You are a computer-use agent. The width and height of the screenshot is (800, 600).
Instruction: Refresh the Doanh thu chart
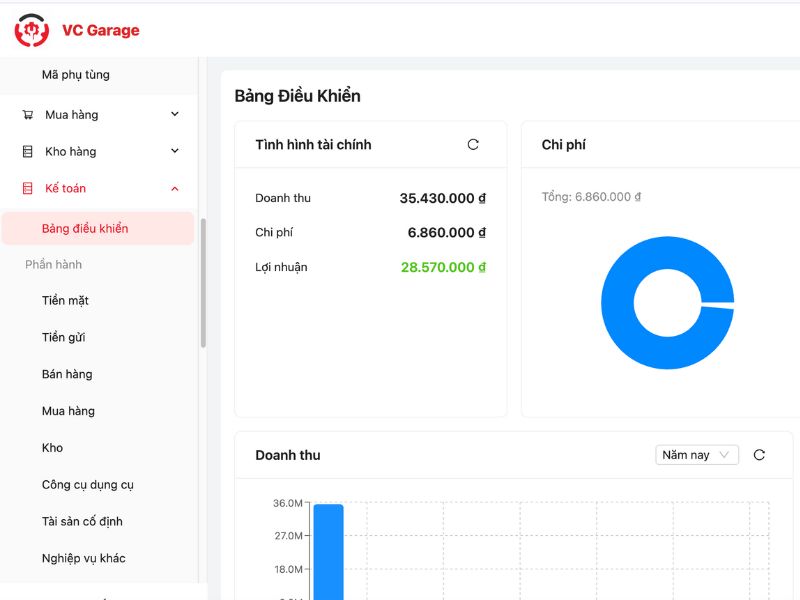pyautogui.click(x=759, y=455)
